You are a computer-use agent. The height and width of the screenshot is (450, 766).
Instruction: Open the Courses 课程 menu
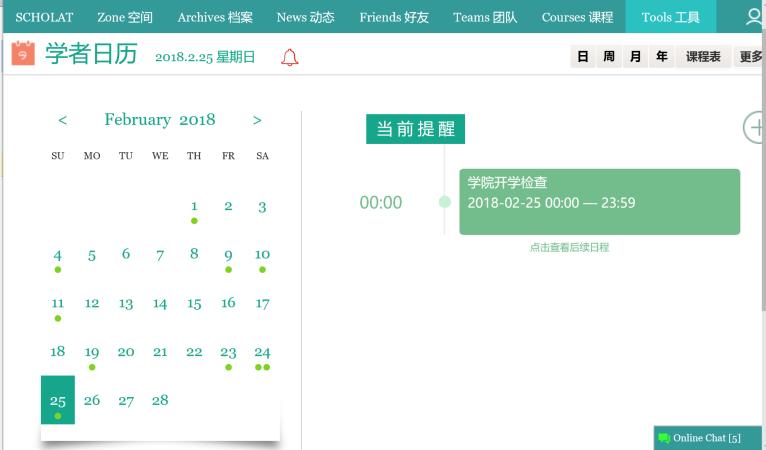click(x=577, y=17)
